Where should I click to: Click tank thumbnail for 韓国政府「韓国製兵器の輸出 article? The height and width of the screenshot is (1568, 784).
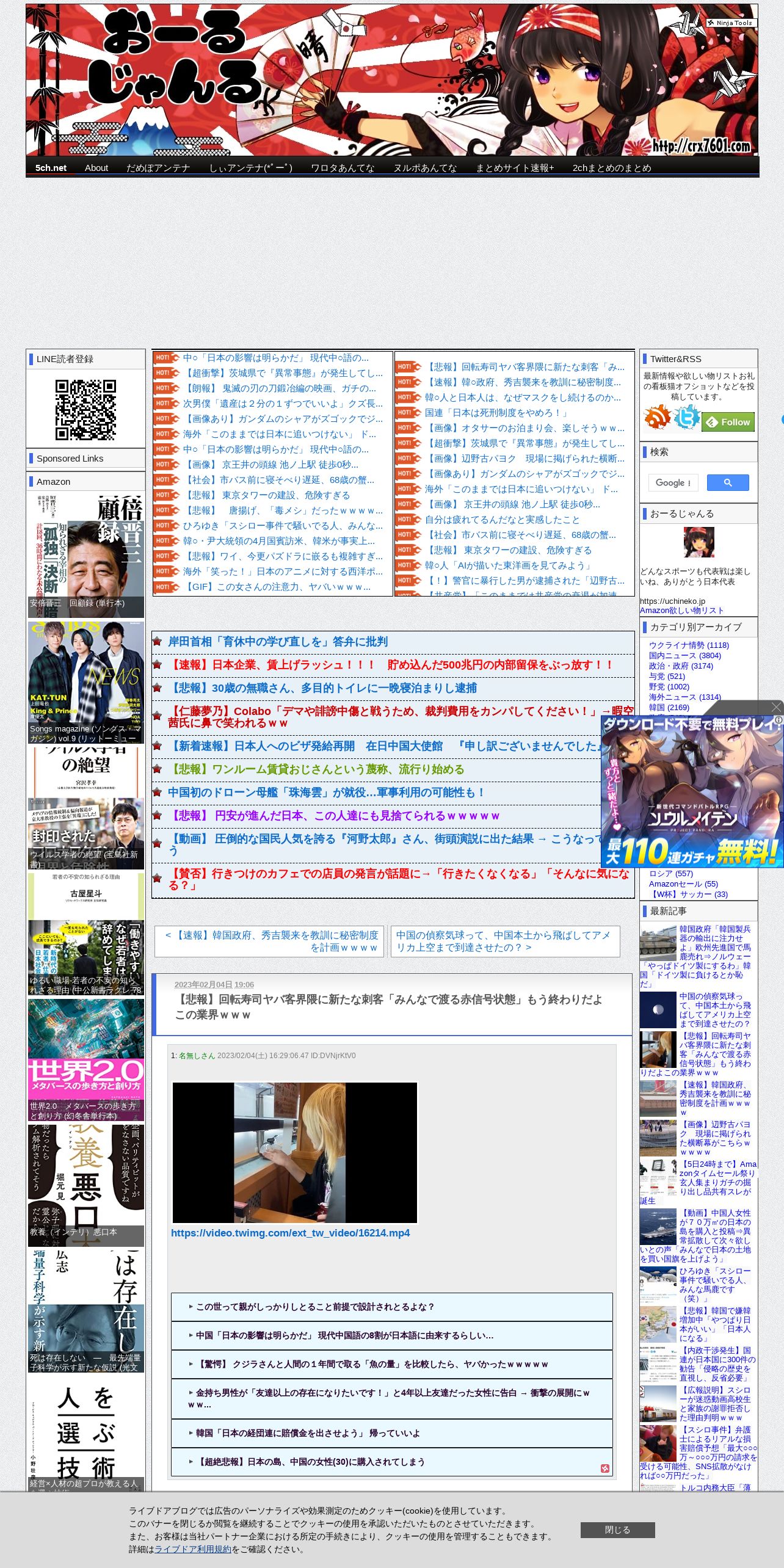tap(658, 943)
